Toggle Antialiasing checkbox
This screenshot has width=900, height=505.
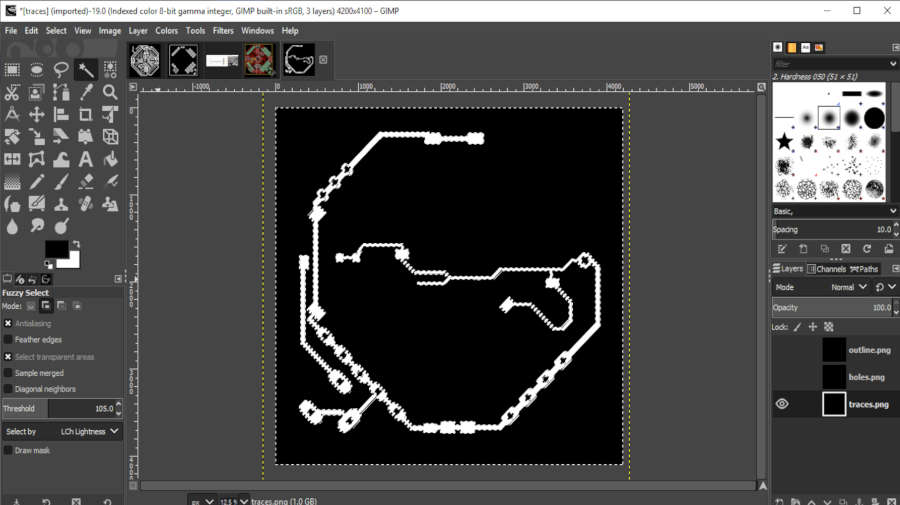coord(8,324)
